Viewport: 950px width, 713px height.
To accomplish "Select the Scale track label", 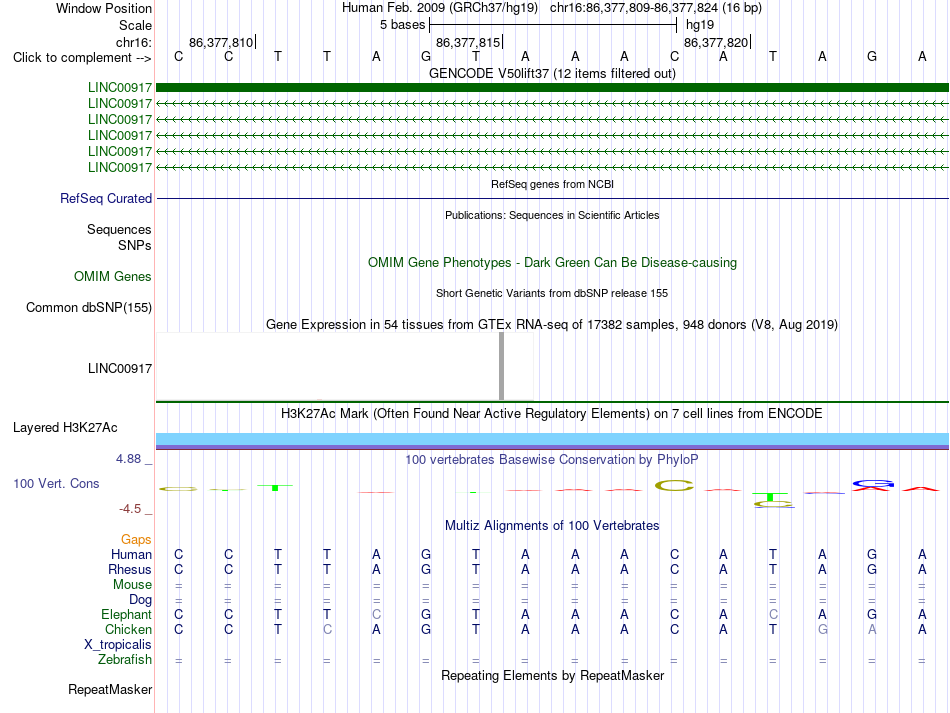I will tap(135, 25).
